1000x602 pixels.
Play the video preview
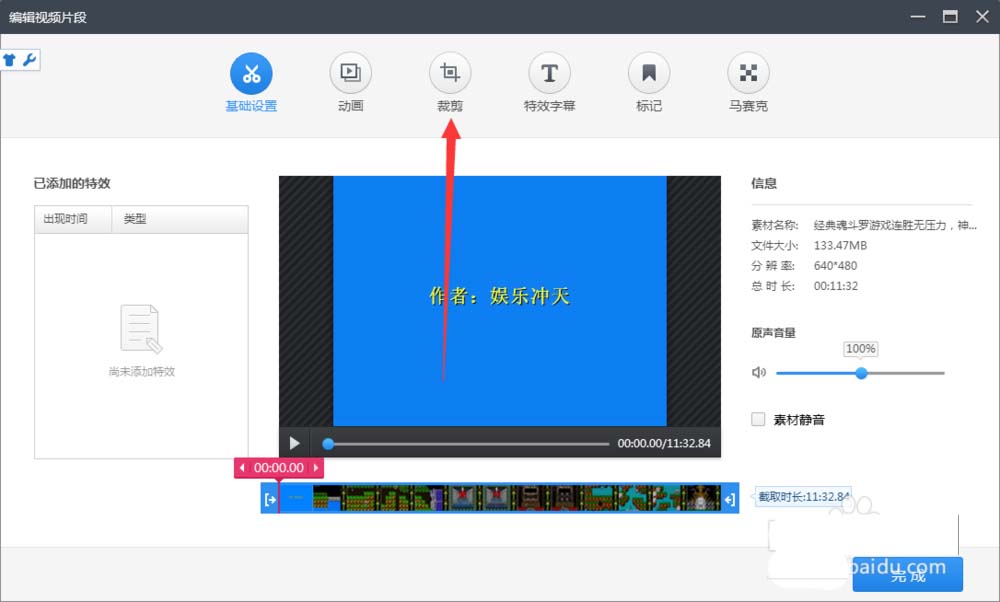295,443
